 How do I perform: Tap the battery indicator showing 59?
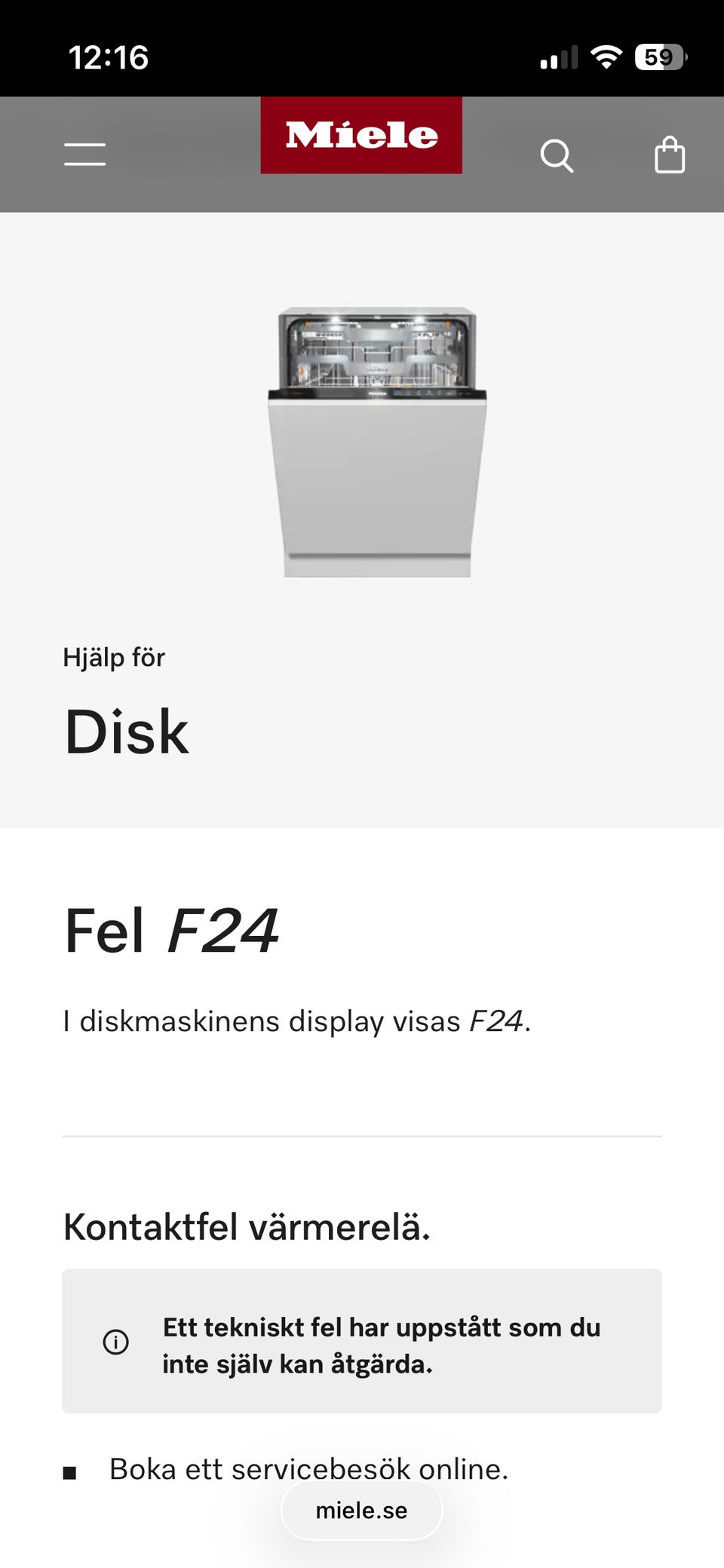click(x=661, y=57)
